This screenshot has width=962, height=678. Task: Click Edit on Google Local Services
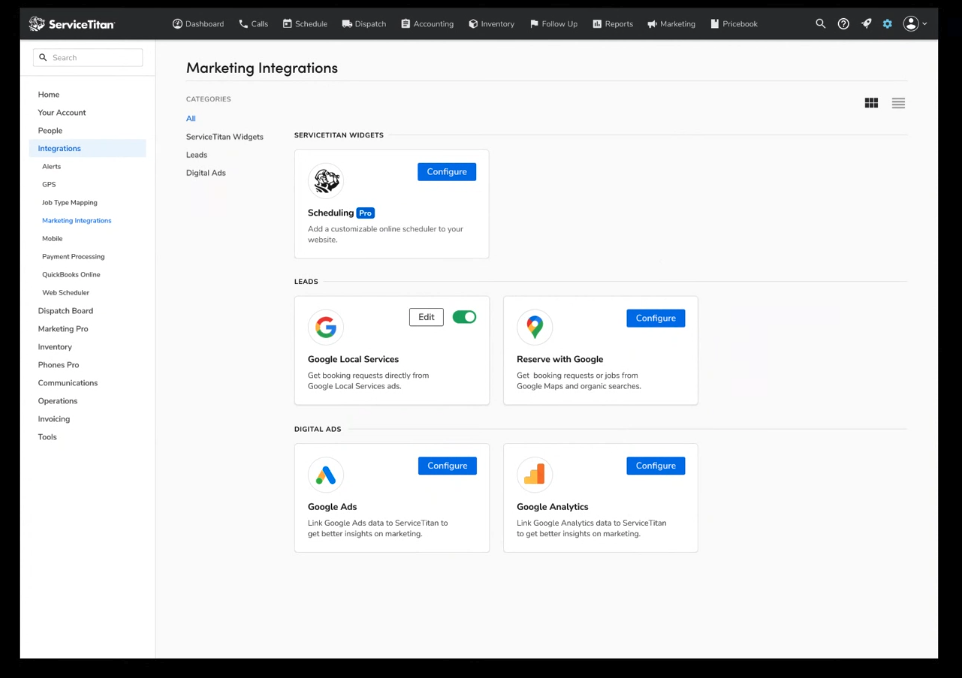426,316
